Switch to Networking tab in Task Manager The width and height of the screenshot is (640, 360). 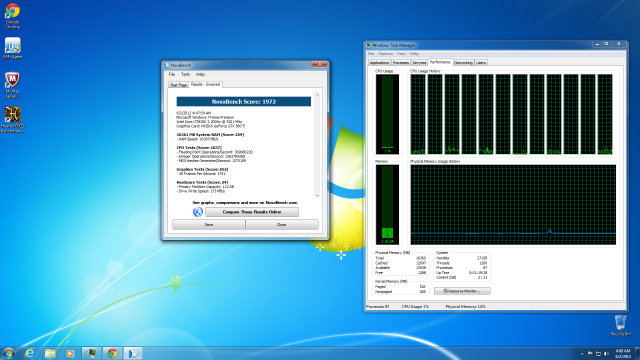463,63
